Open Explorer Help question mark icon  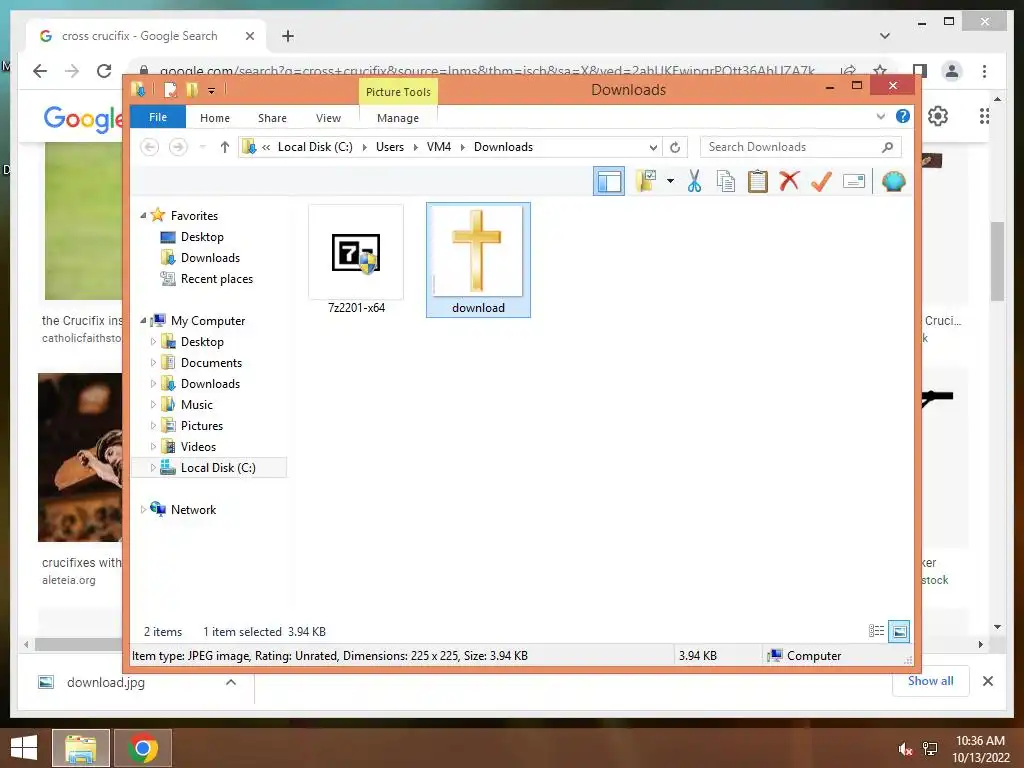[903, 116]
